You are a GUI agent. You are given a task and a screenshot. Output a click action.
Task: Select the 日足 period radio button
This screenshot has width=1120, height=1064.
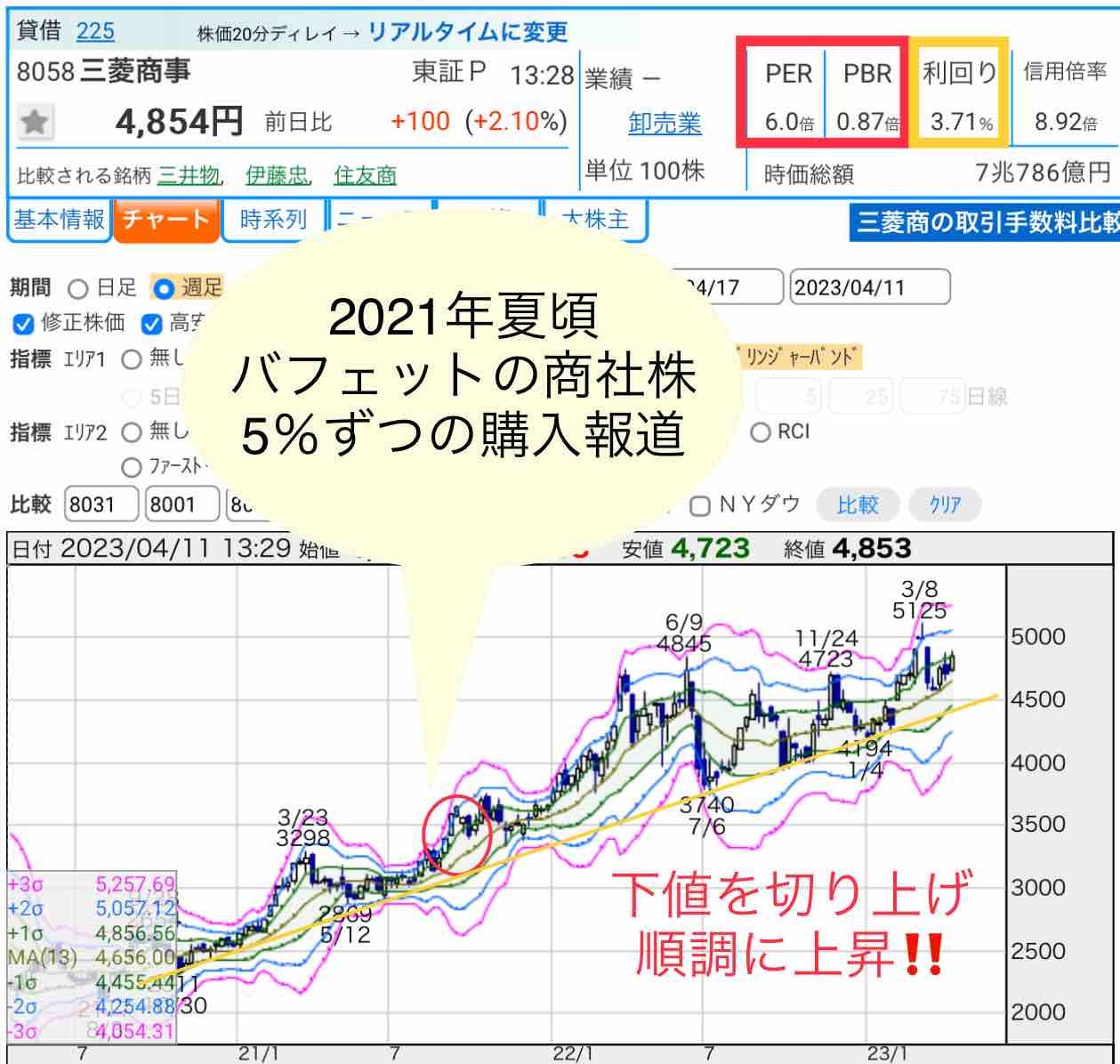[78, 288]
